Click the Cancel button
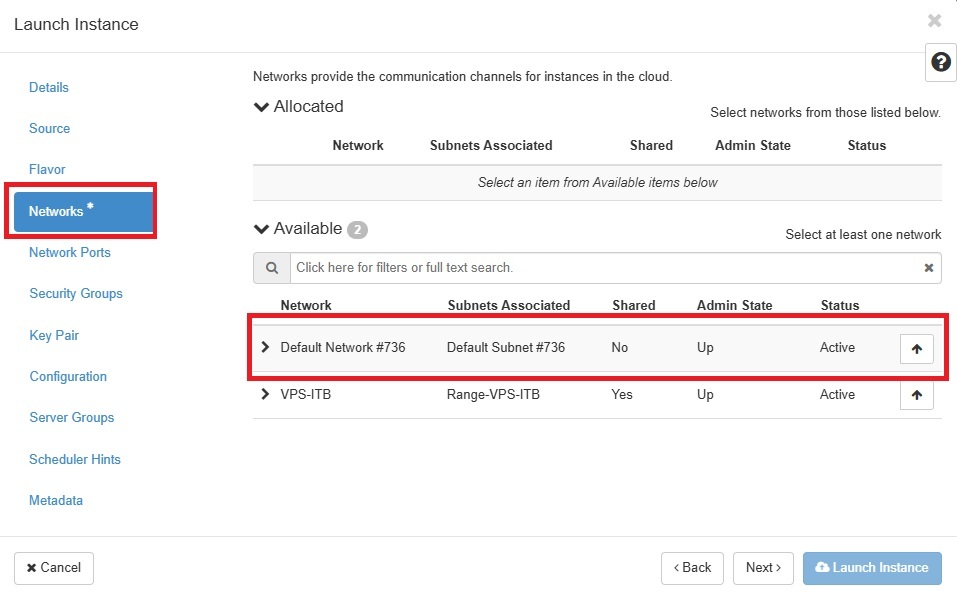This screenshot has height=594, width=957. coord(54,568)
